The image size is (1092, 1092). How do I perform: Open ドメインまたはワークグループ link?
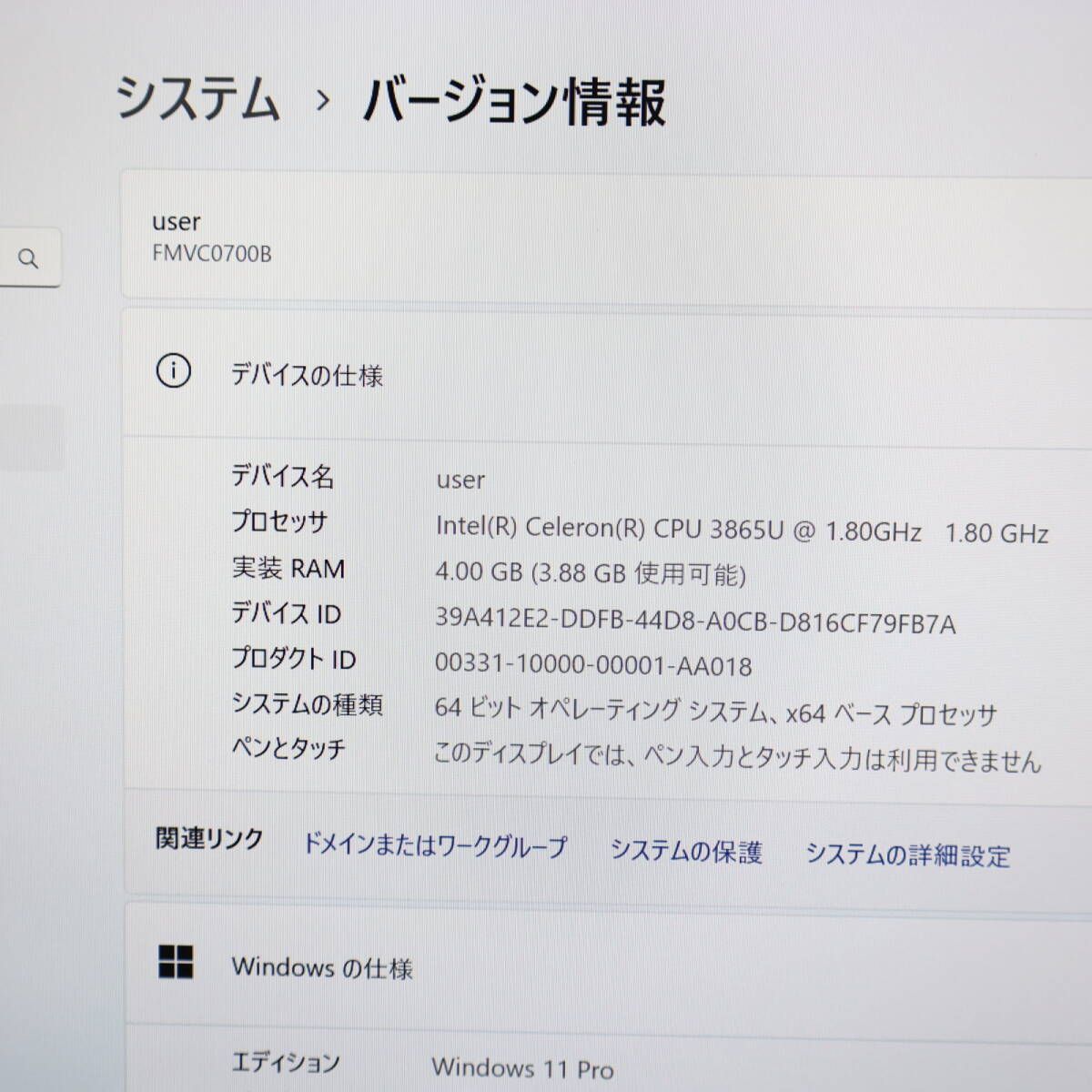pos(434,845)
